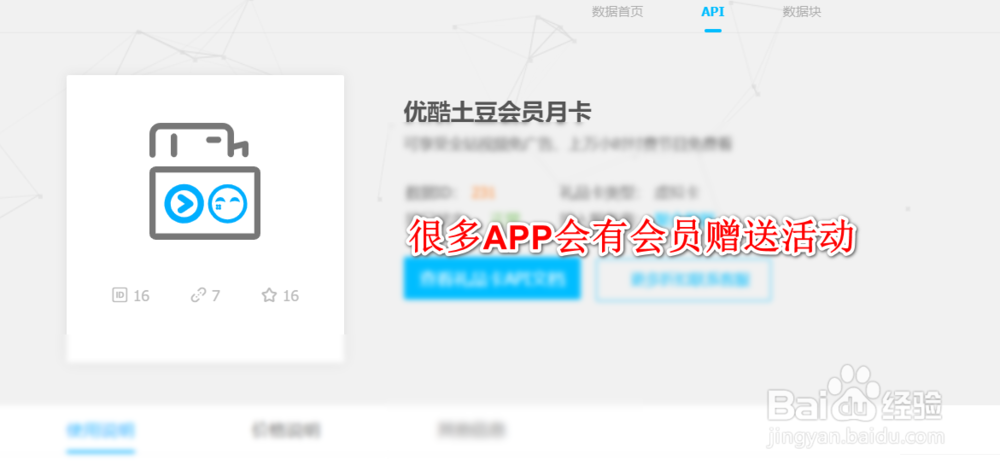Click the ID badge icon beside 16
1000x471 pixels.
tap(120, 295)
